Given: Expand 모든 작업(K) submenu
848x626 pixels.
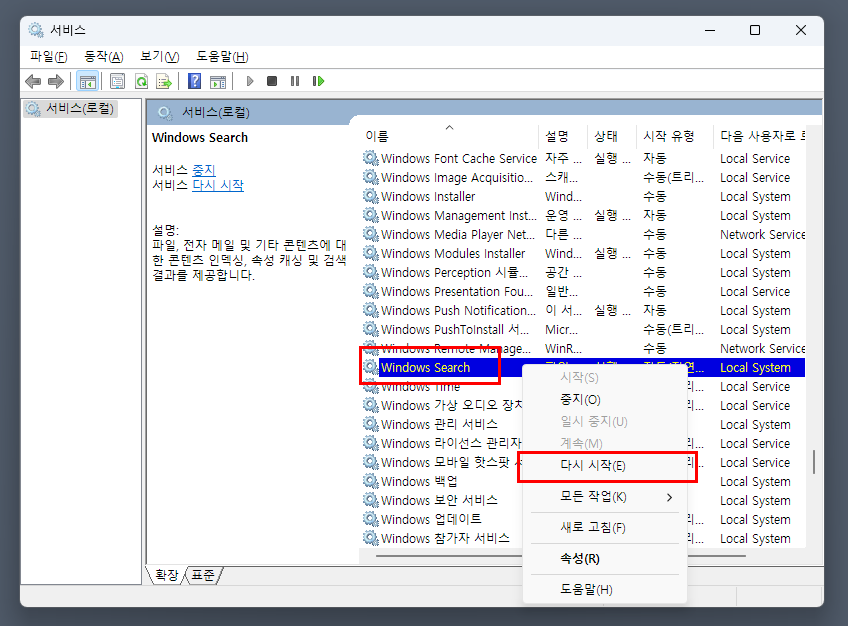Looking at the screenshot, I should point(605,497).
